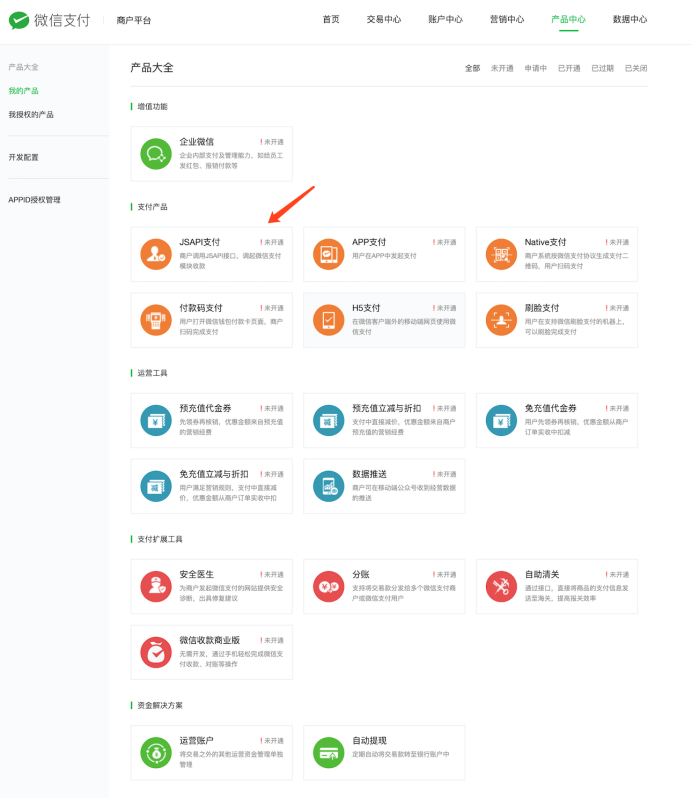This screenshot has height=798, width=692.
Task: Open 开发配置 in the sidebar
Action: (23, 157)
